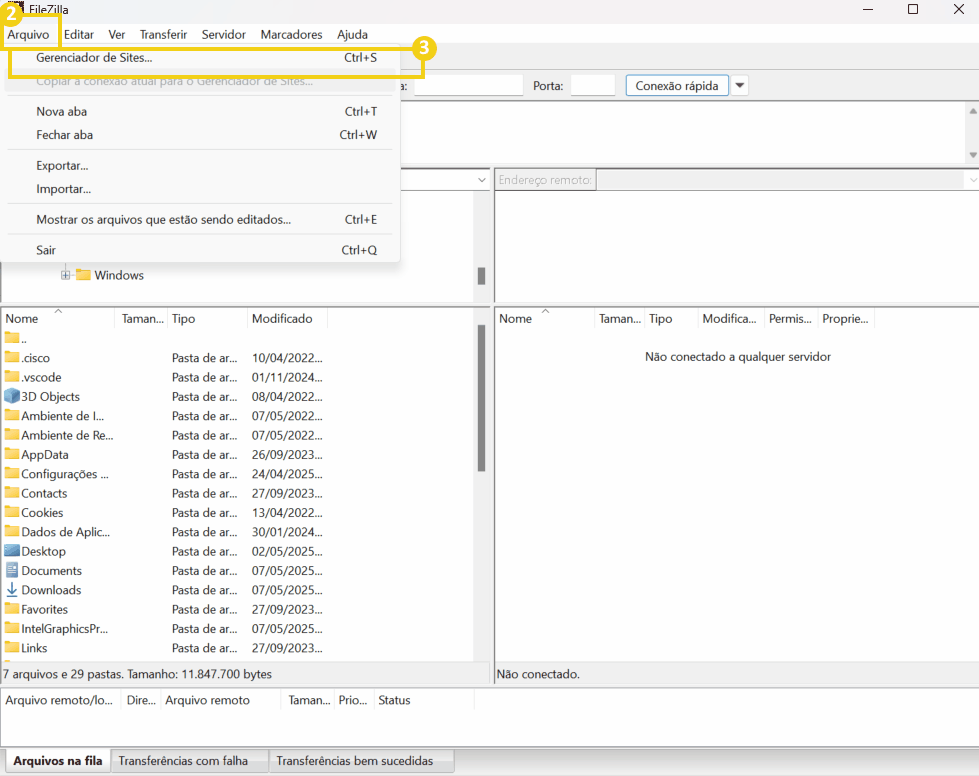This screenshot has height=776, width=979.
Task: Click the Arquivo remoto queue column header
Action: pyautogui.click(x=220, y=700)
